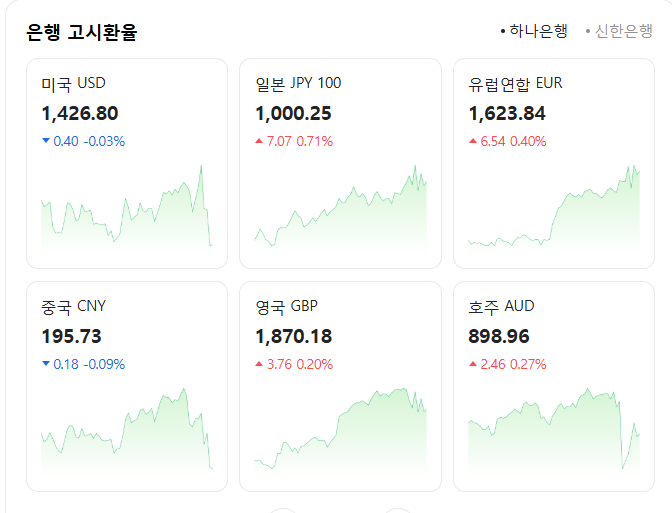Screen dimensions: 672x513
Task: Click the 195.73 CNY rate value
Action: click(x=72, y=336)
